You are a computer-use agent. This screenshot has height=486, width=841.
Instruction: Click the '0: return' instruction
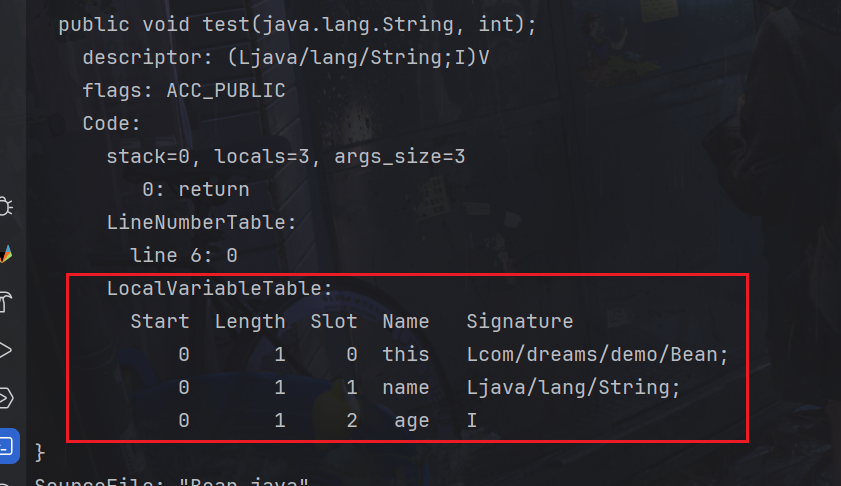click(195, 189)
